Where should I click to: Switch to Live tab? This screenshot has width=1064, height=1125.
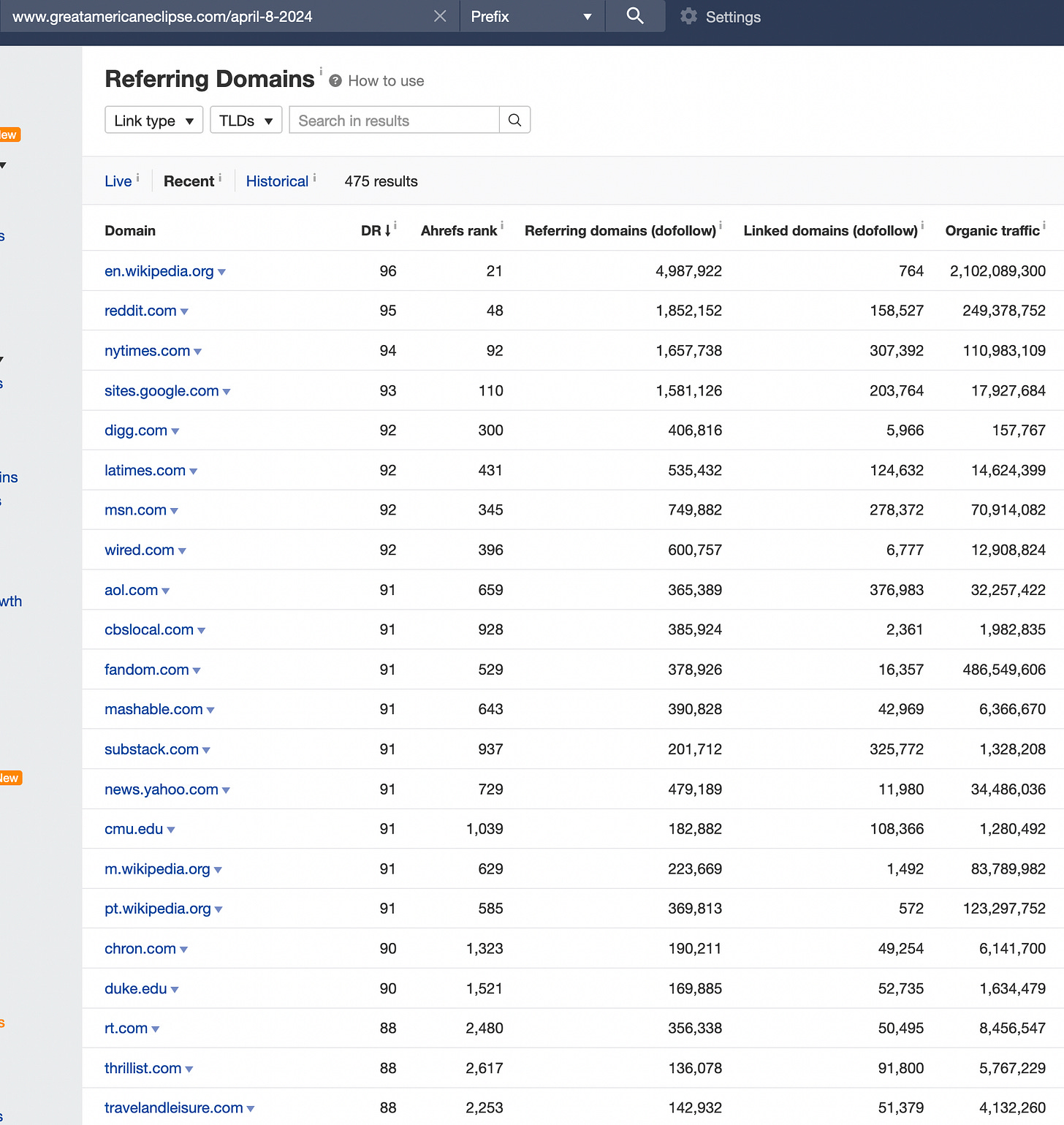(118, 181)
